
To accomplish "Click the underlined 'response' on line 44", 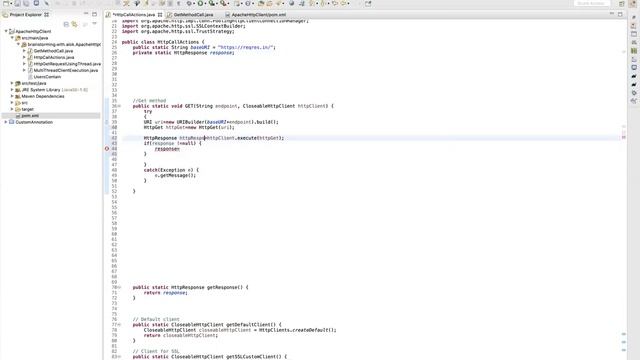I will point(167,149).
